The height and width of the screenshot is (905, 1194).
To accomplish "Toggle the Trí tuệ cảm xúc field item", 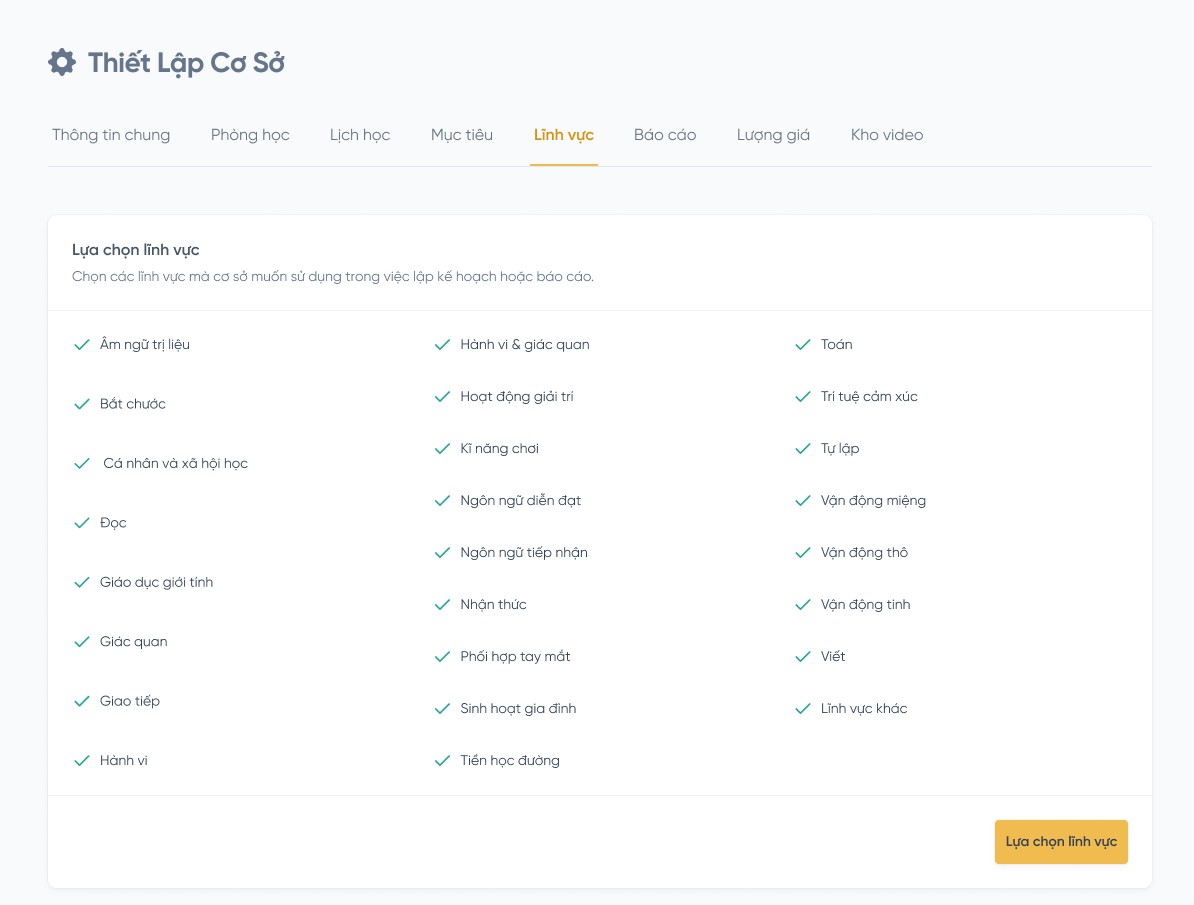I will coord(868,397).
